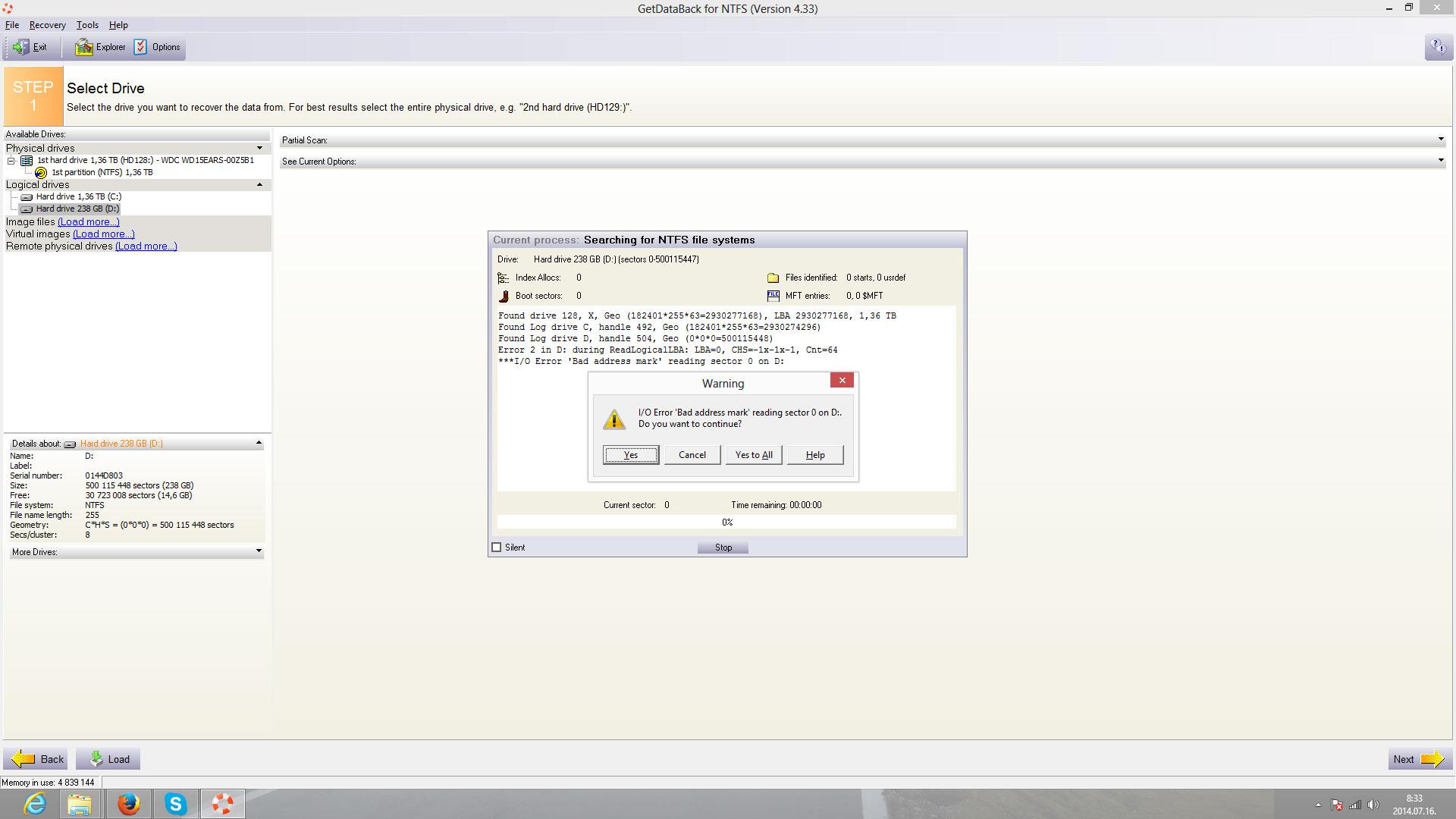Click the Boot sectors boot icon
The height and width of the screenshot is (819, 1456).
click(504, 297)
